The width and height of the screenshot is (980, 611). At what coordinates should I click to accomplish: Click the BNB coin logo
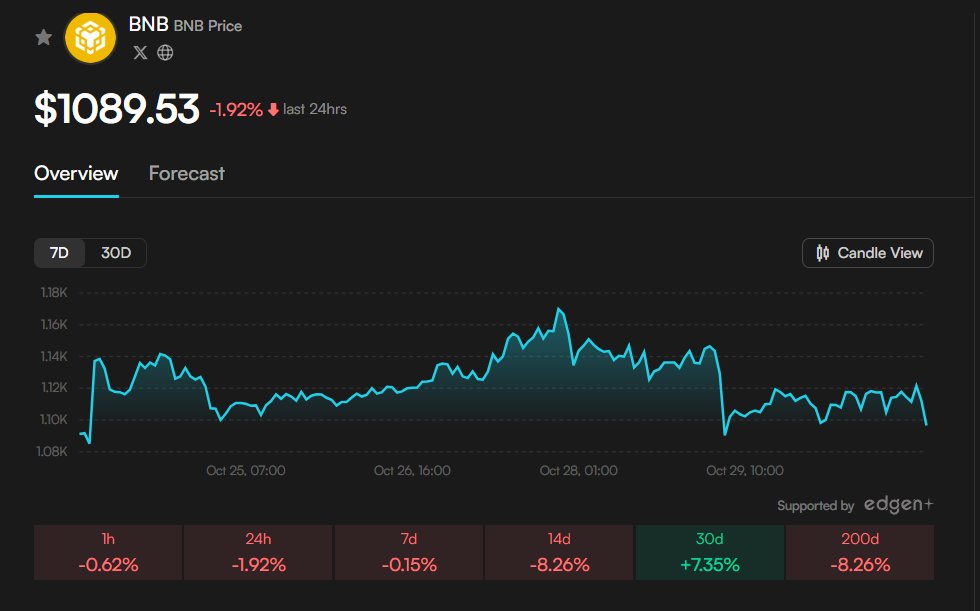point(91,38)
